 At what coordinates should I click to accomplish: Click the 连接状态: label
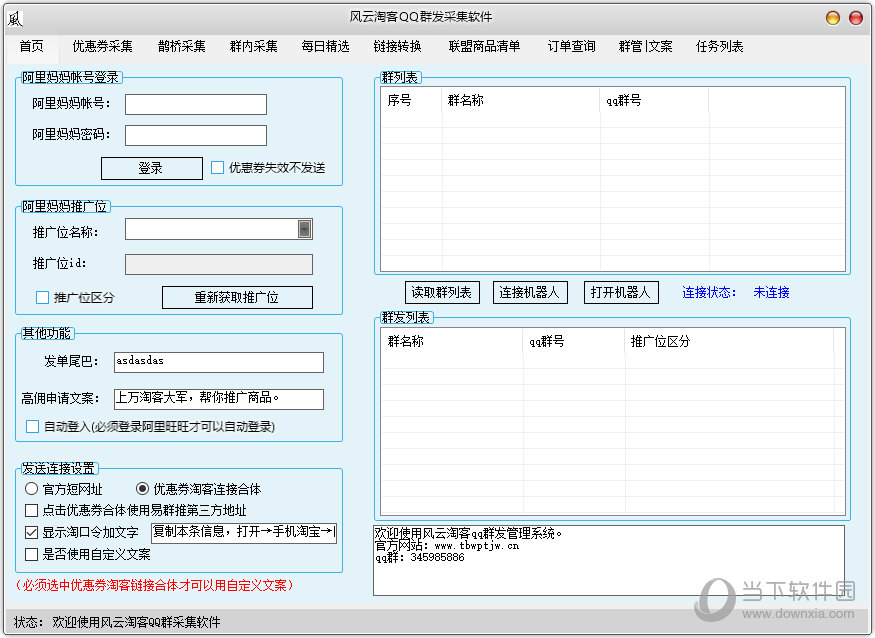point(709,292)
